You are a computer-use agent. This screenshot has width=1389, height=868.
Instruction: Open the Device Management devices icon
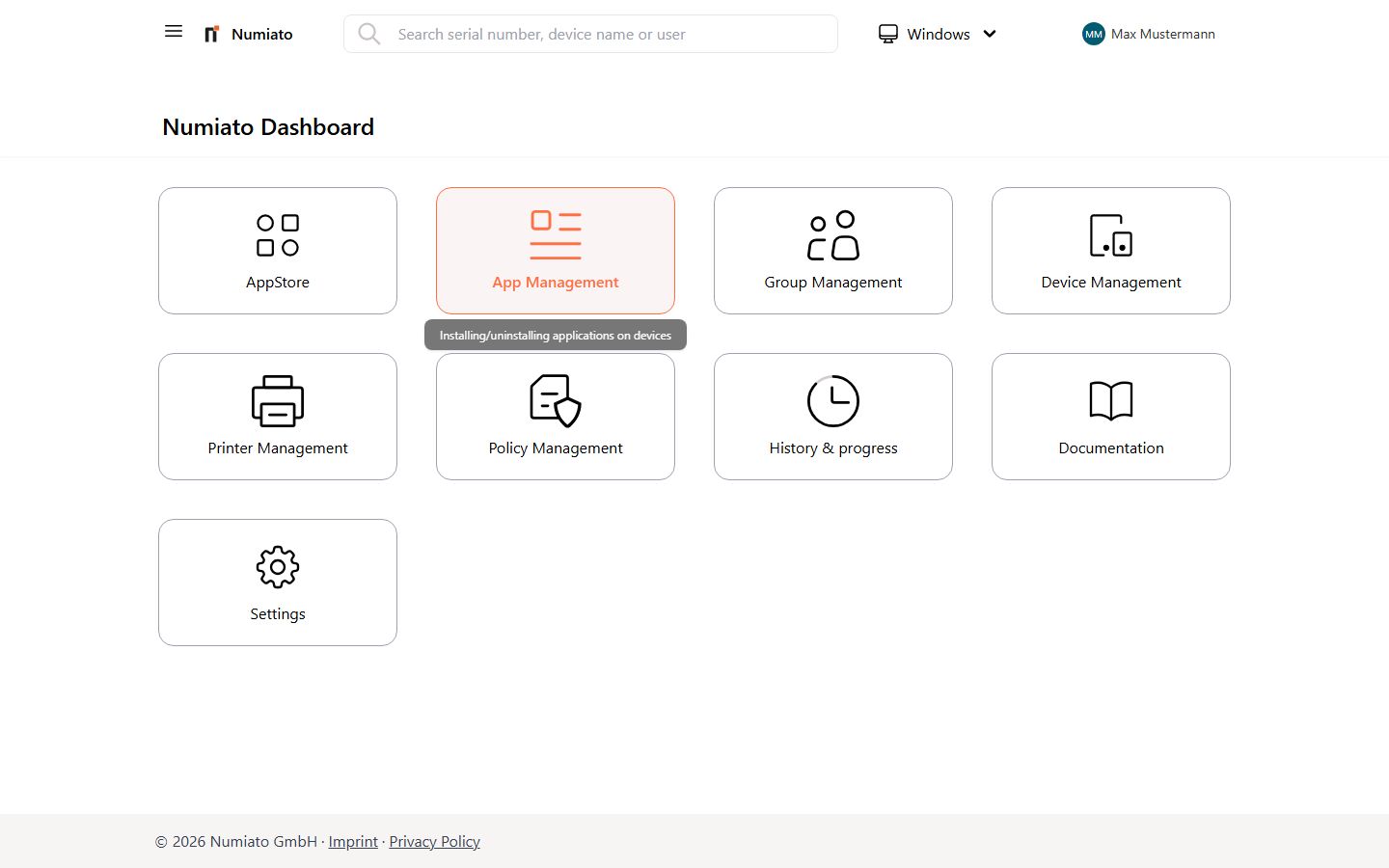(x=1110, y=233)
